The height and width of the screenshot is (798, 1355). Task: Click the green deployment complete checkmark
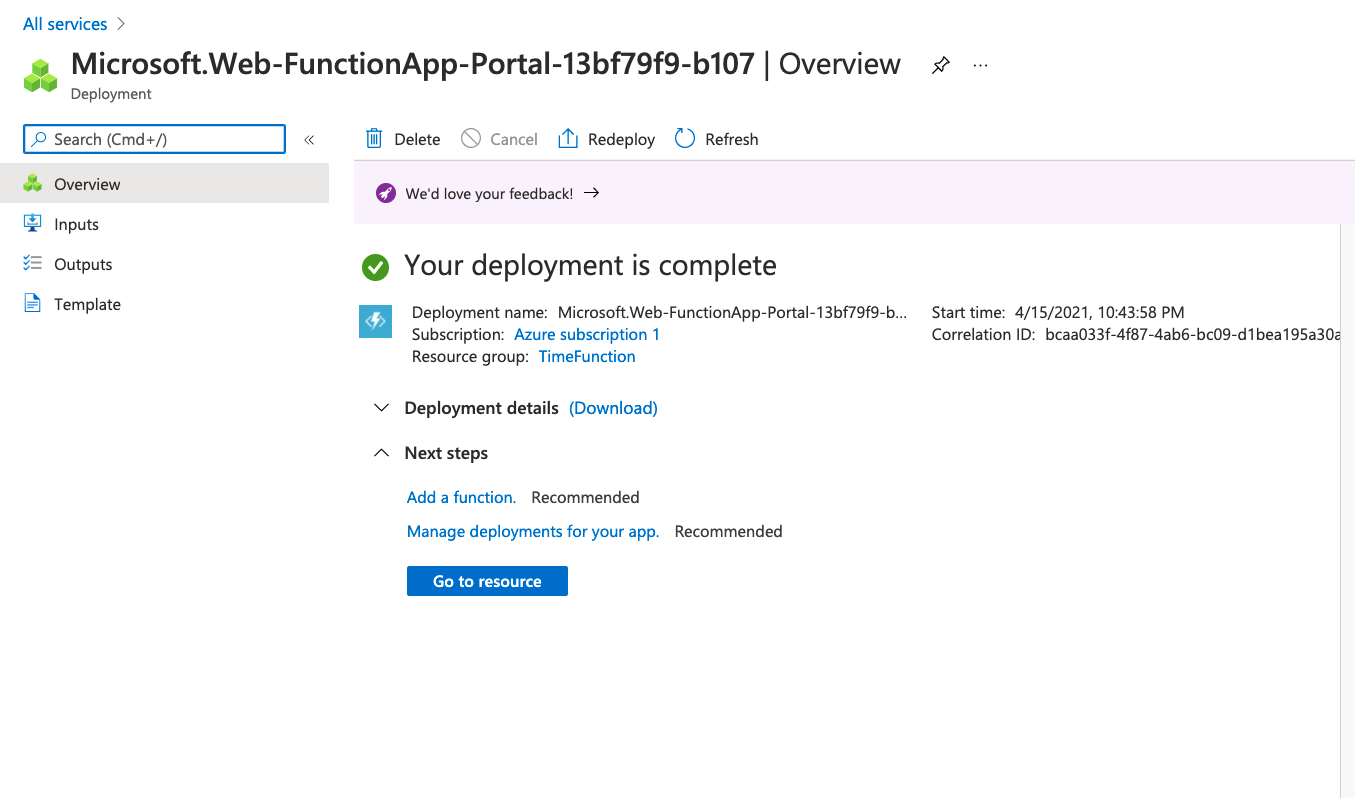pyautogui.click(x=375, y=266)
